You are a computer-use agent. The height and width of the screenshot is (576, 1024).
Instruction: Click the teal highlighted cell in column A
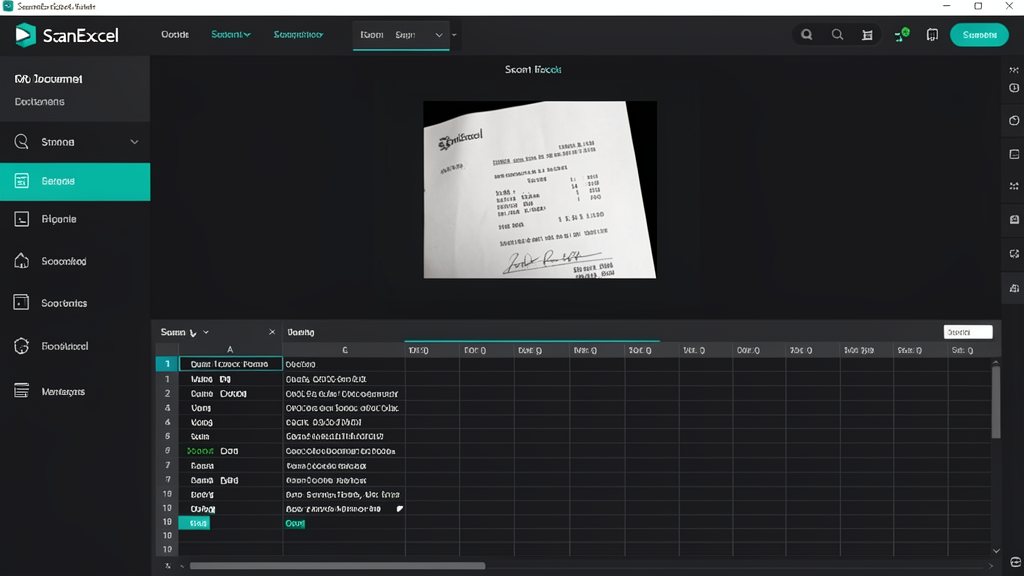[195, 523]
